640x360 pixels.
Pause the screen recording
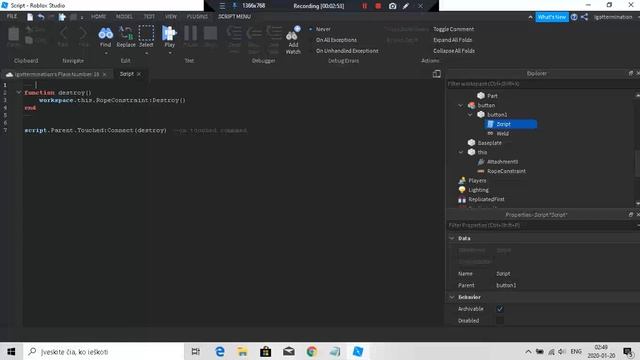364,6
